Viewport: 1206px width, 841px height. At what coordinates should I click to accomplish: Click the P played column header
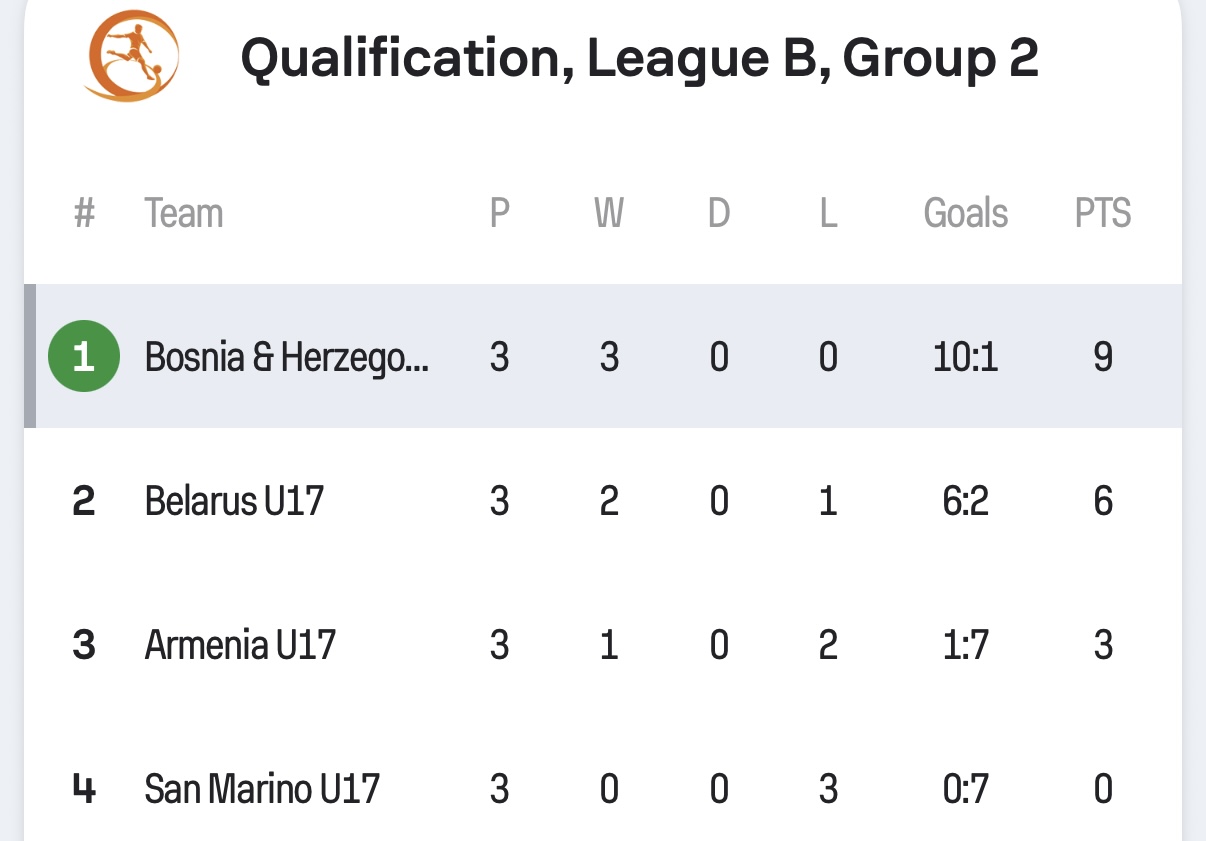500,213
